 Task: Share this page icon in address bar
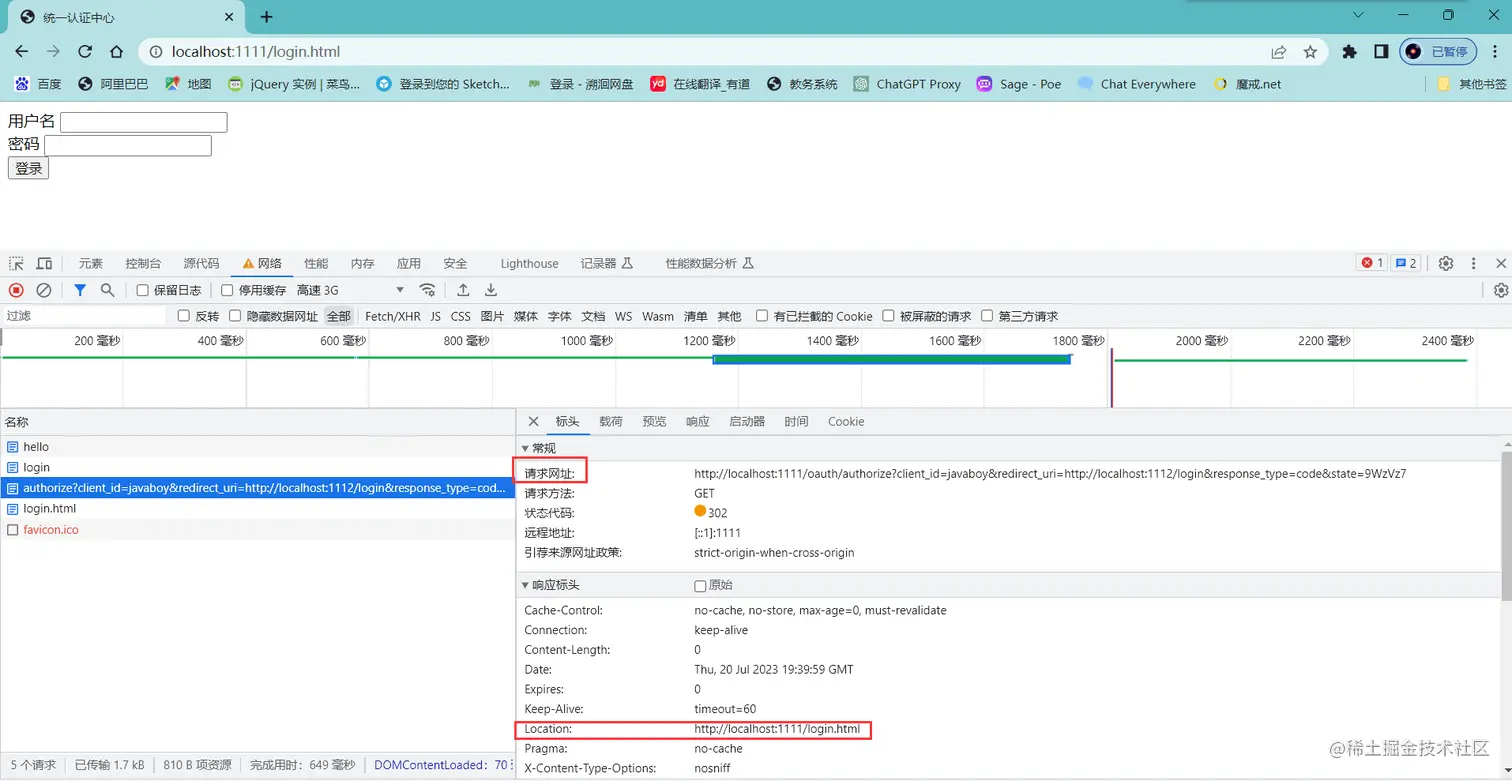pyautogui.click(x=1279, y=52)
